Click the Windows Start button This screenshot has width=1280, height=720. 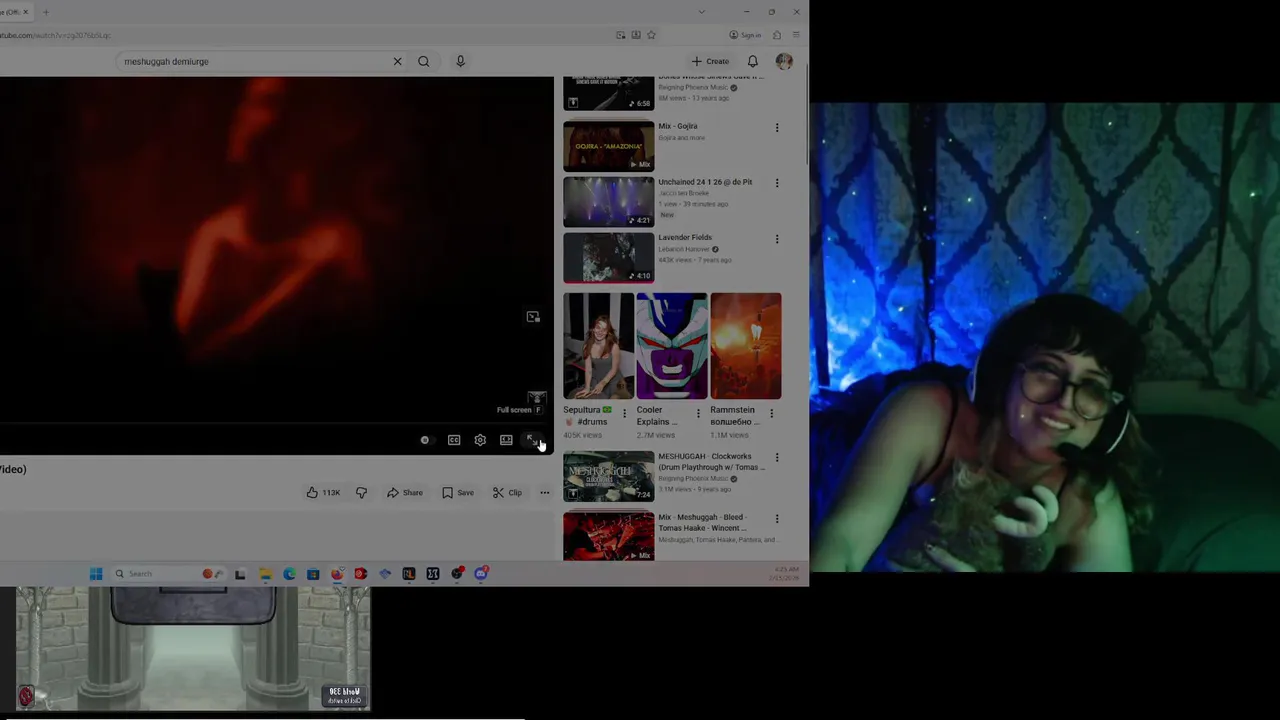96,573
